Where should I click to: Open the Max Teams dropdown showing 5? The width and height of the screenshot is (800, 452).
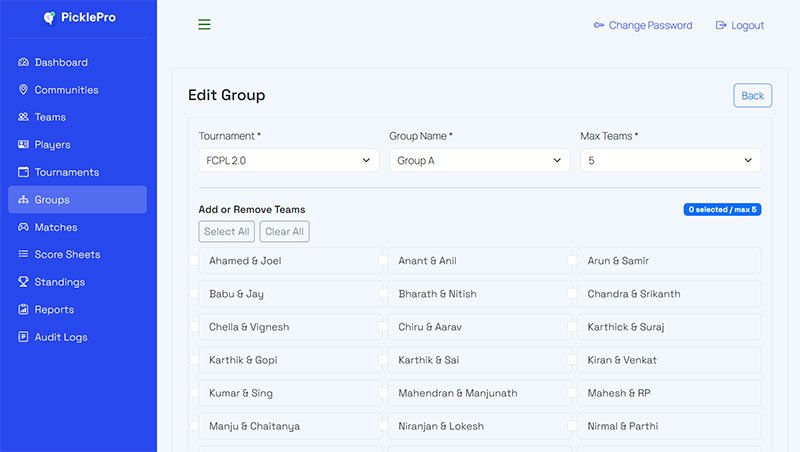click(670, 160)
